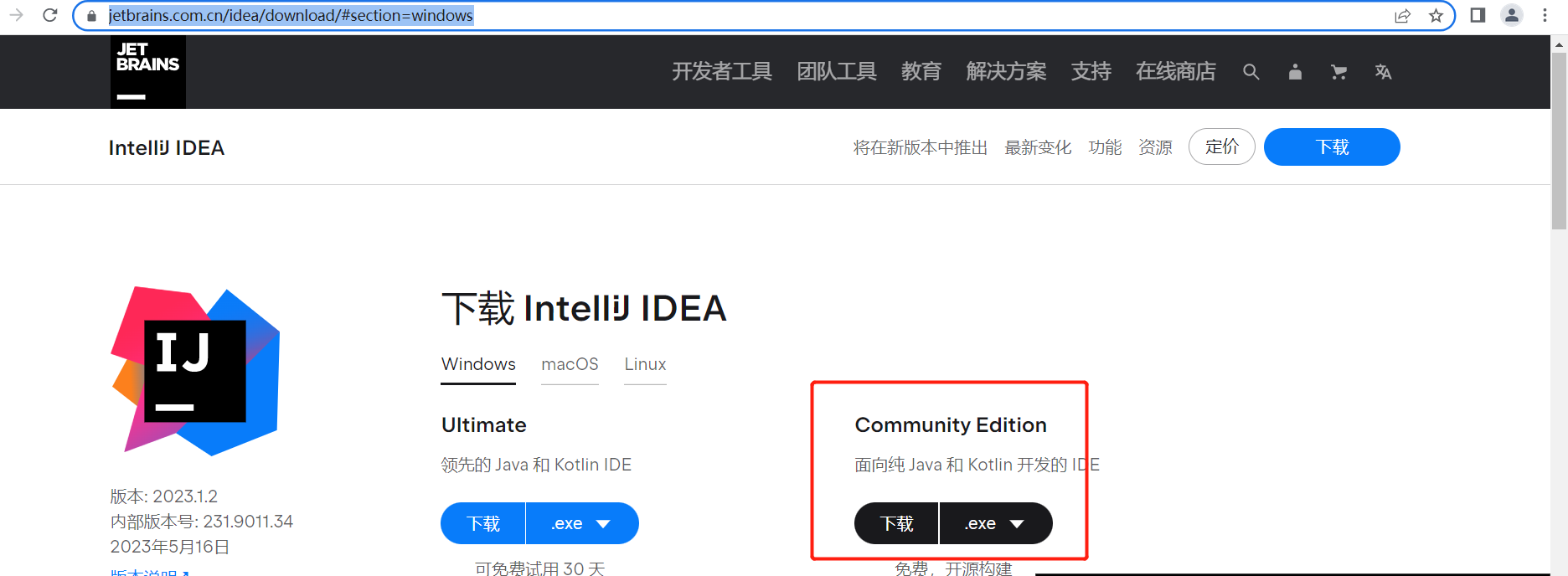
Task: Open the site search magnifier icon
Action: pos(1251,72)
